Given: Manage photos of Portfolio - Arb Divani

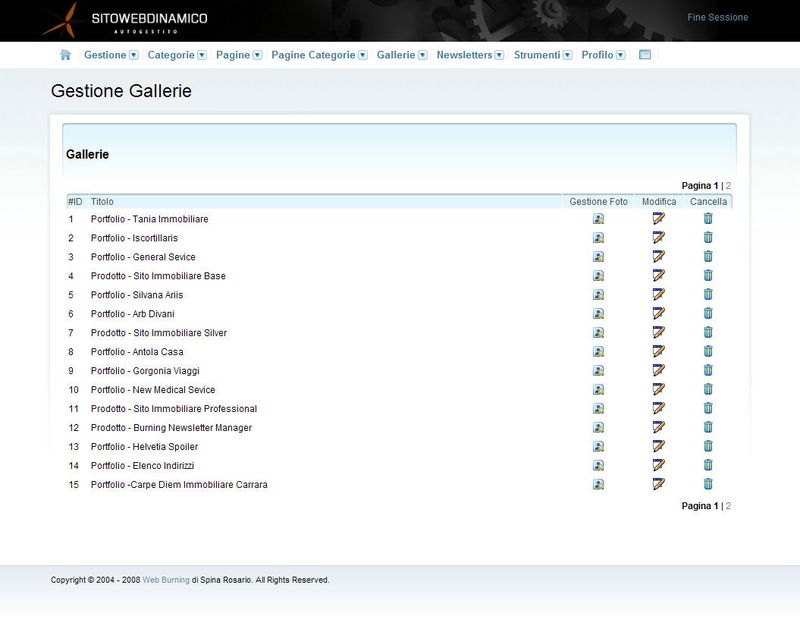Looking at the screenshot, I should 598,314.
